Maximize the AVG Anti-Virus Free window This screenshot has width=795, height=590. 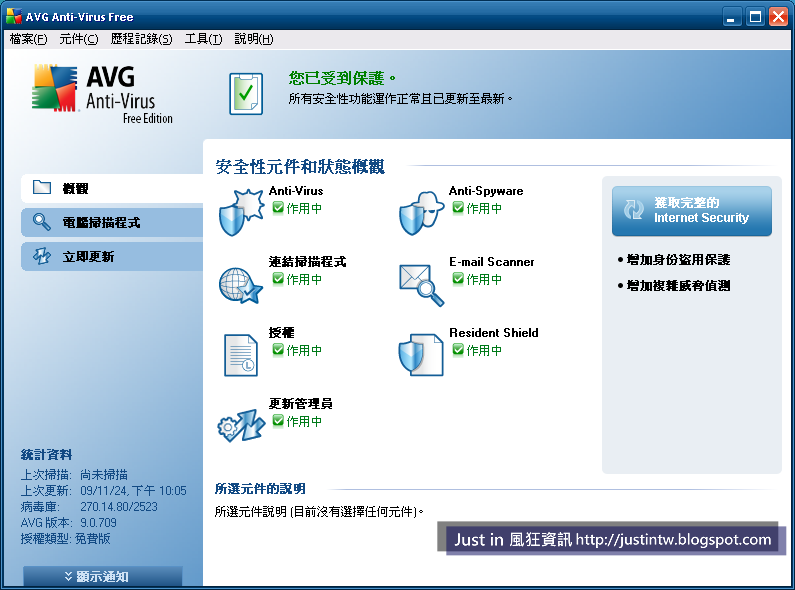[x=755, y=17]
